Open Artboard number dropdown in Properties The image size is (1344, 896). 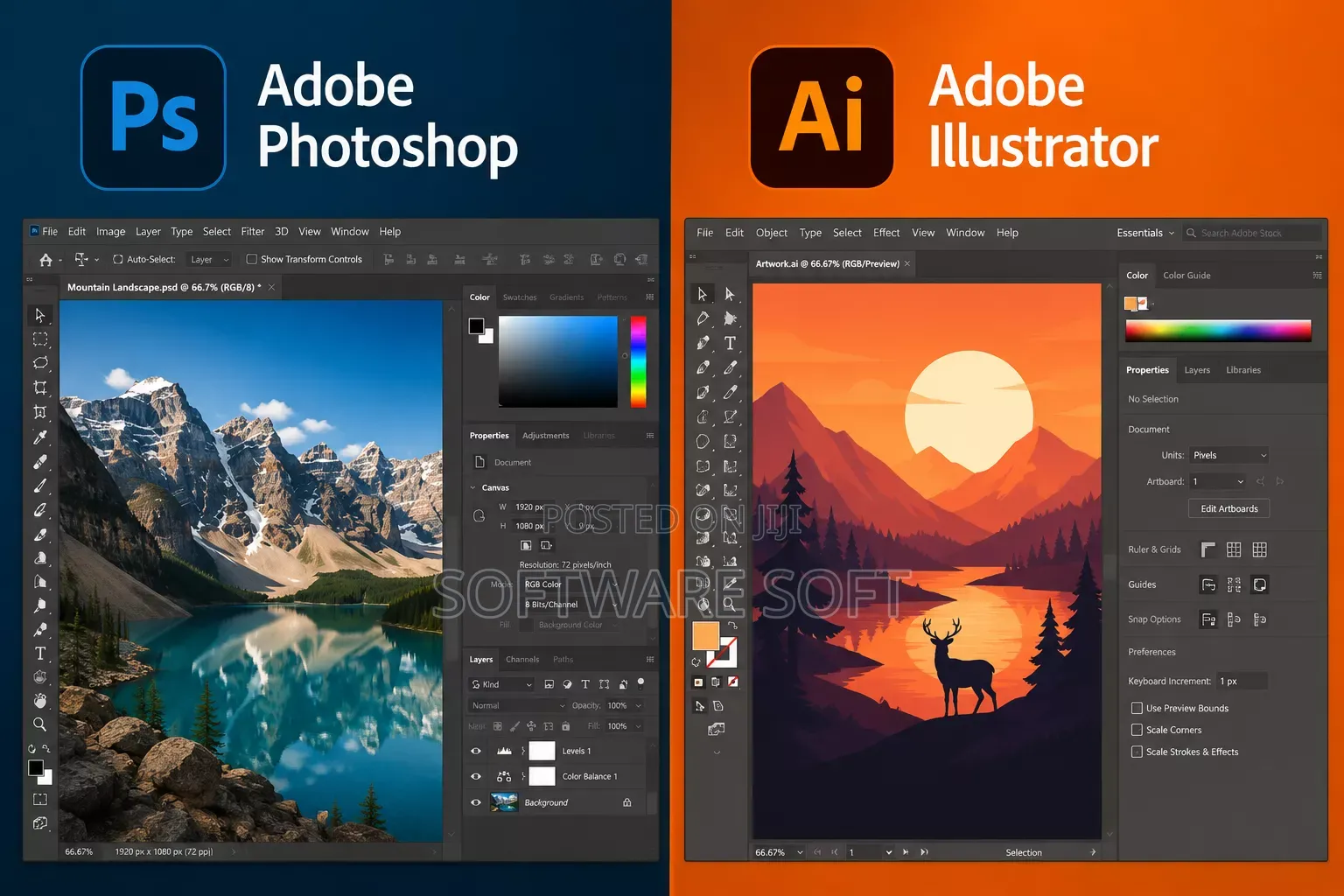(x=1217, y=481)
